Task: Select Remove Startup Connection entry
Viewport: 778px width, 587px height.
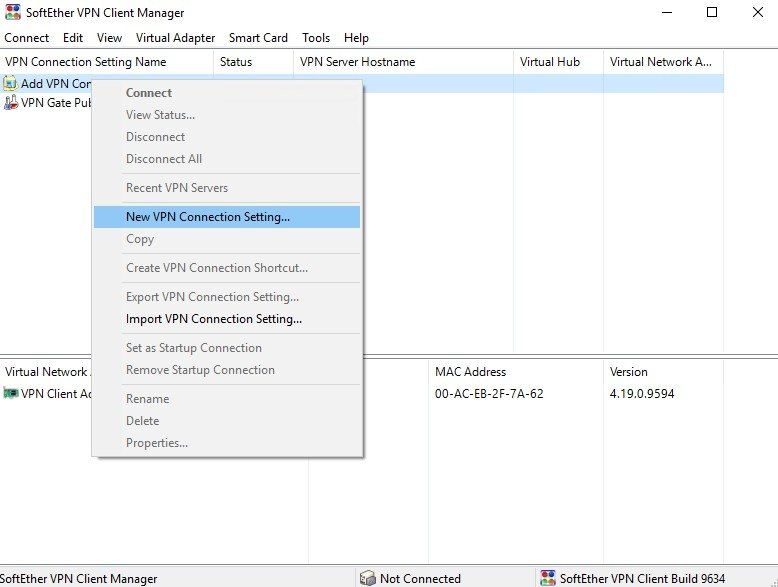Action: point(227,370)
